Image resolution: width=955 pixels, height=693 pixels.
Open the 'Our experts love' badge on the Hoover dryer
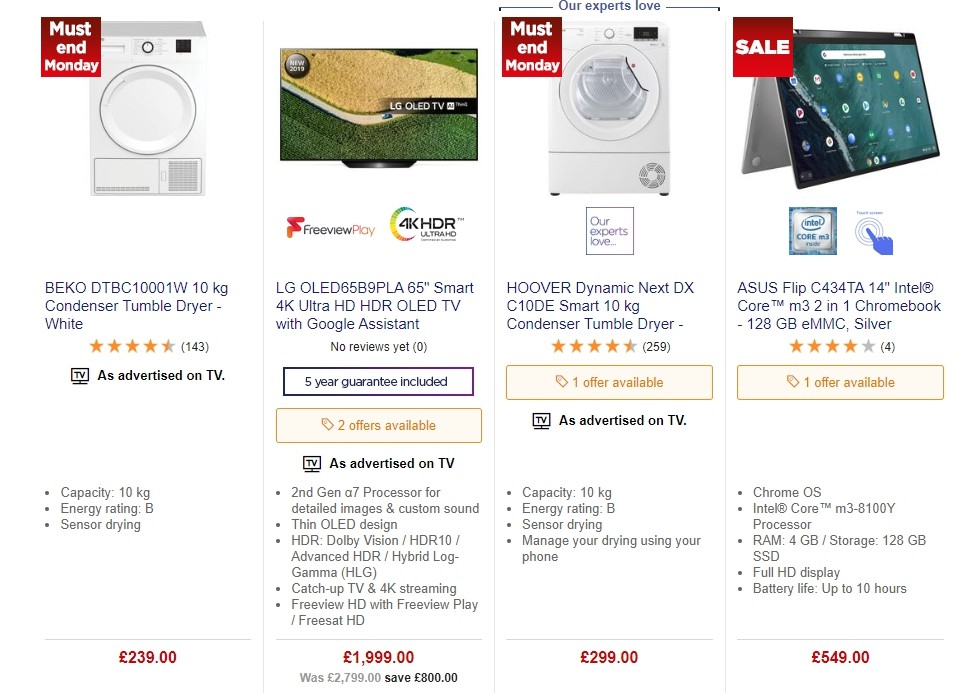(609, 231)
